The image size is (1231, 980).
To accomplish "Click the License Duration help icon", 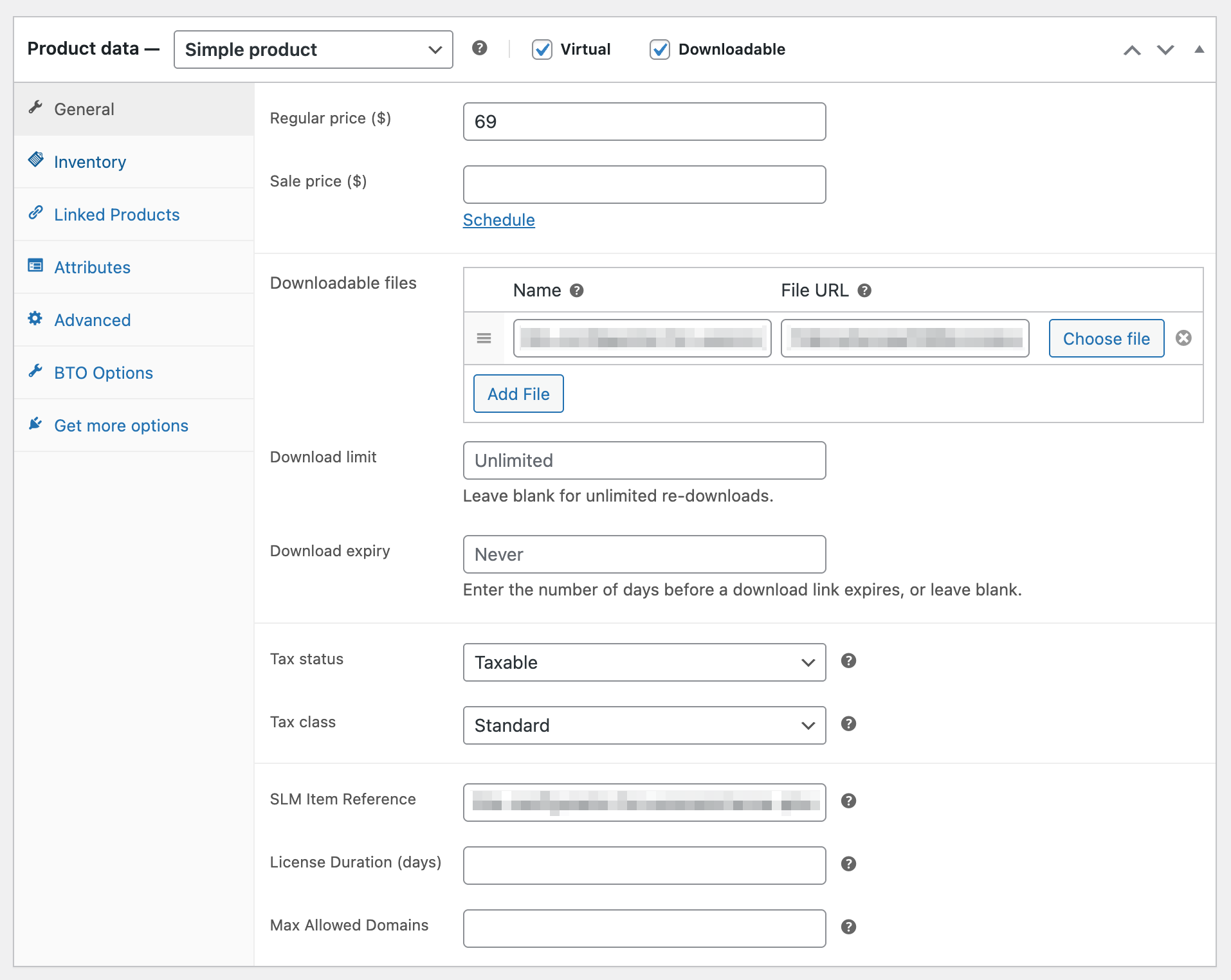I will [x=848, y=864].
